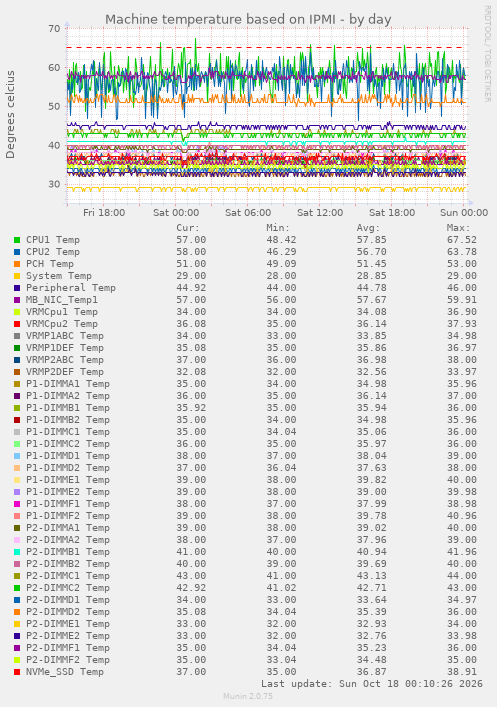Click the 'P2-DIMMD2 Temp' legend label
The width and height of the screenshot is (497, 707).
click(68, 612)
